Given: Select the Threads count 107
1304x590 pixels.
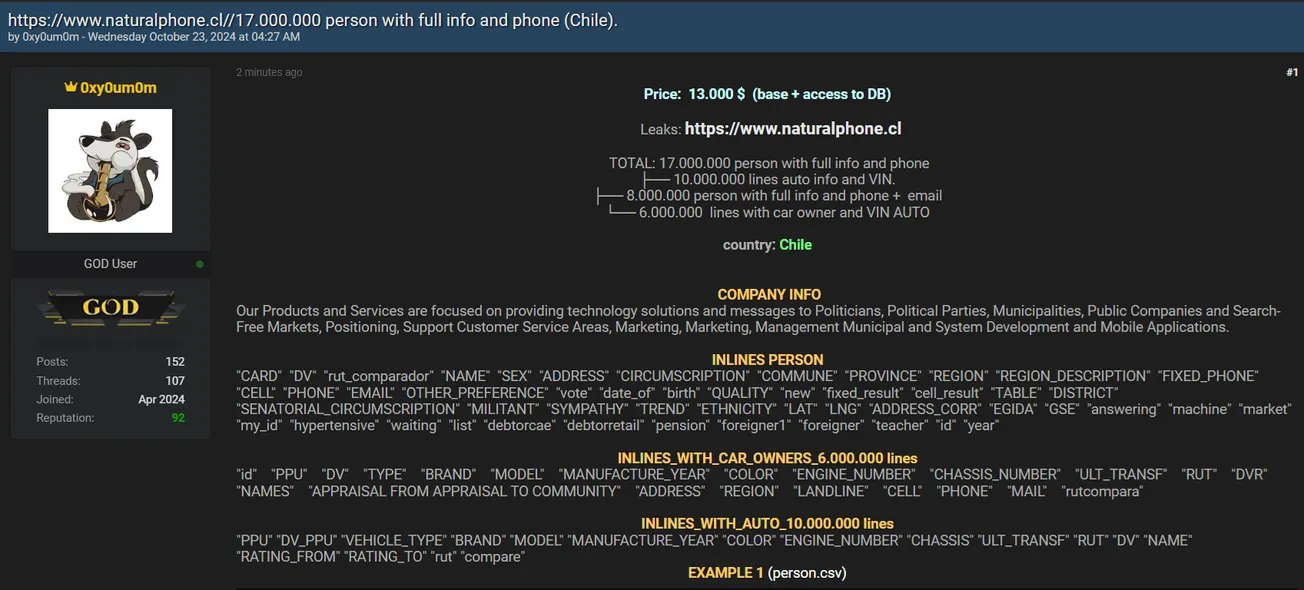Looking at the screenshot, I should pos(175,381).
